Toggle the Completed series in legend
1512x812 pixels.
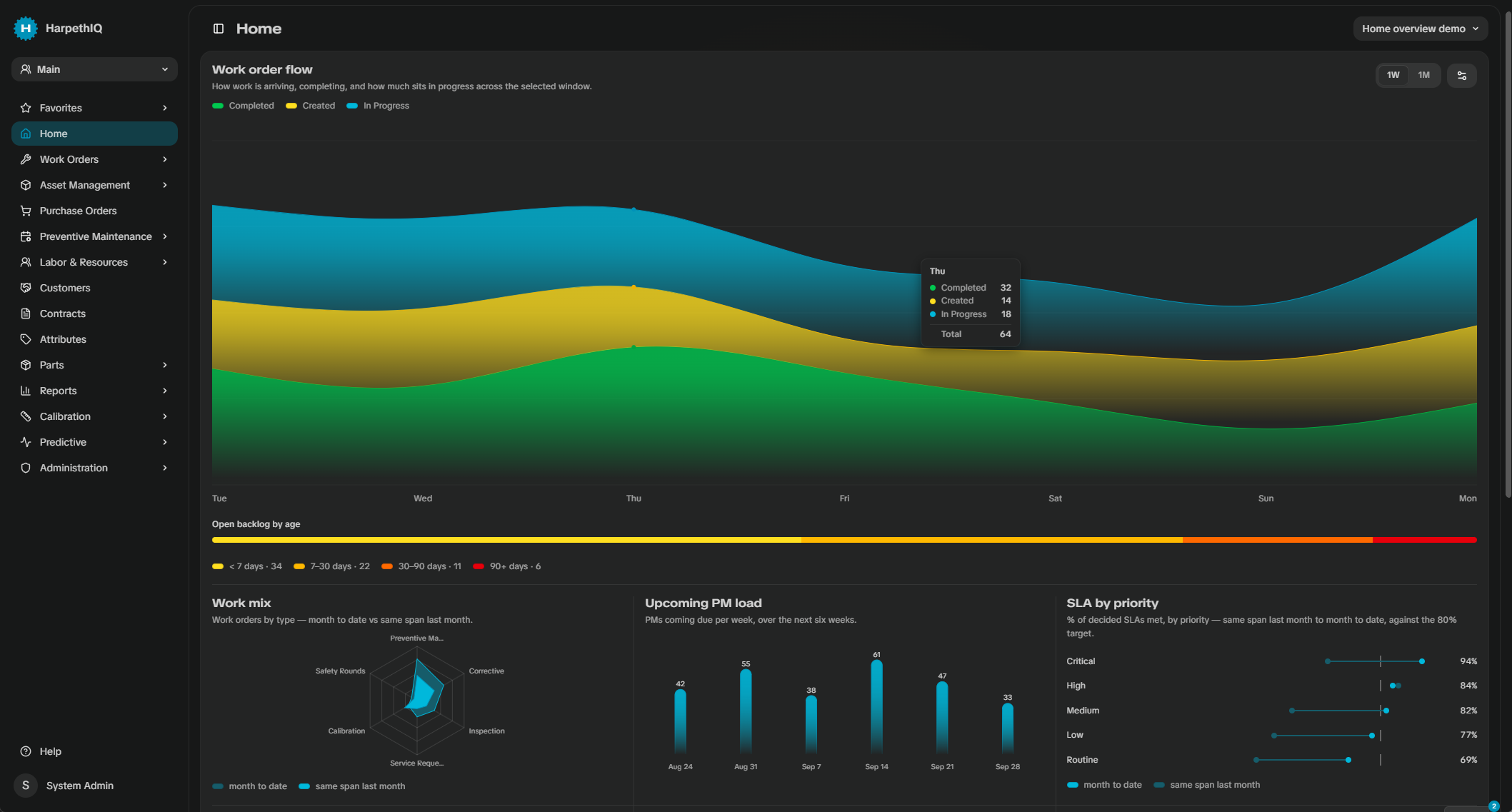tap(243, 106)
